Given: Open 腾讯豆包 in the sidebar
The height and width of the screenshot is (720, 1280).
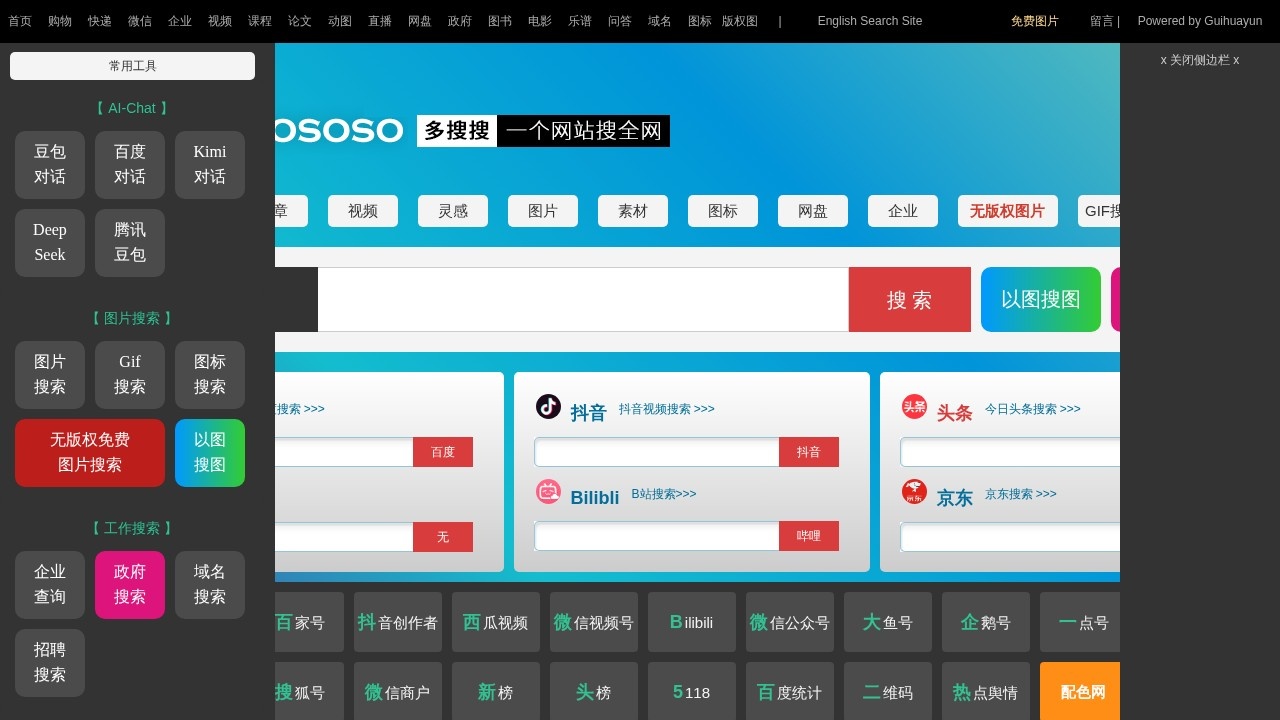Looking at the screenshot, I should pyautogui.click(x=130, y=243).
